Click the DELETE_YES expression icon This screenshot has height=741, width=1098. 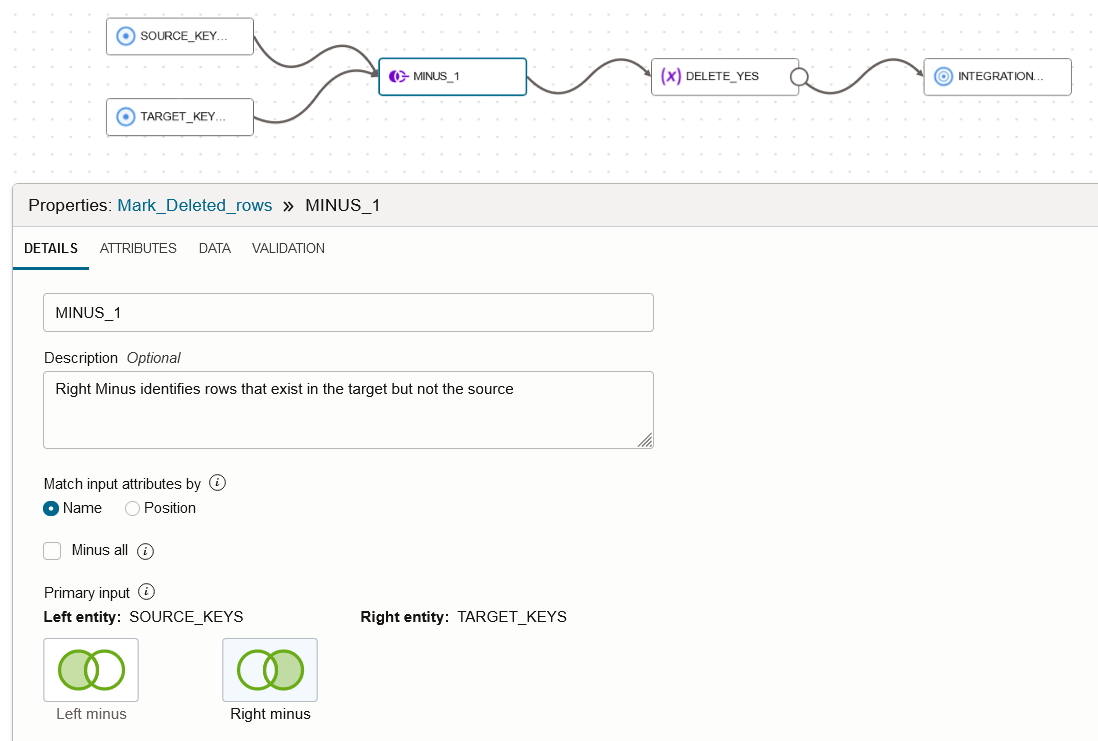671,76
